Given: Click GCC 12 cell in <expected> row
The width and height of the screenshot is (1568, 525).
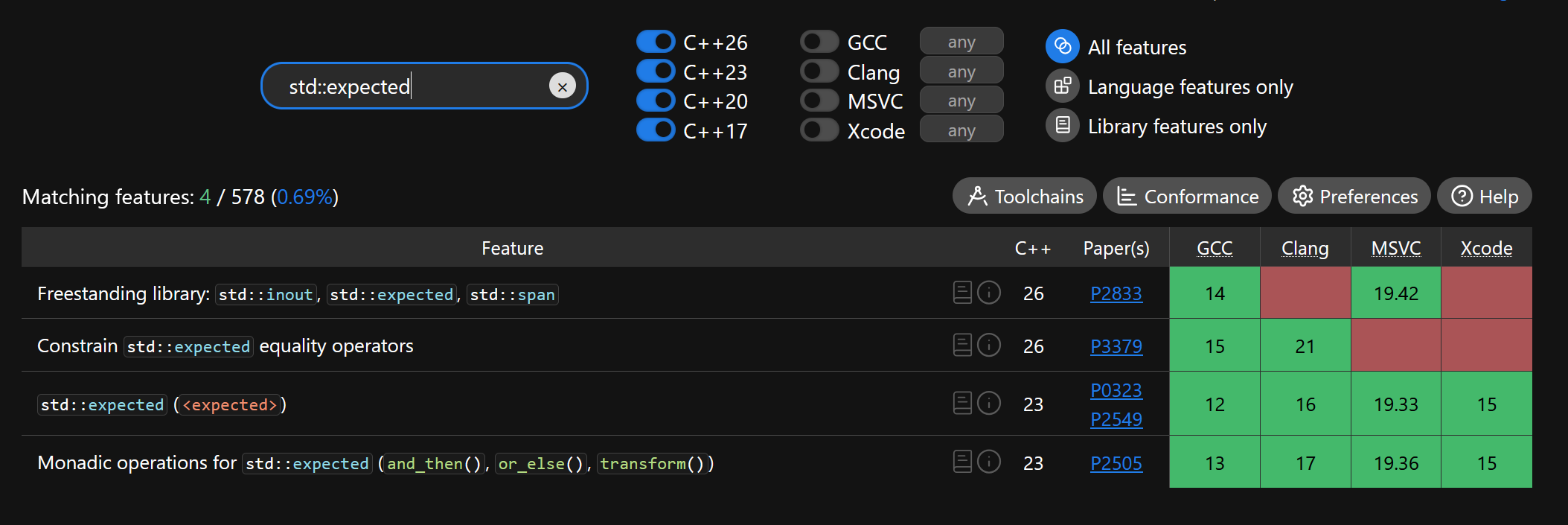Looking at the screenshot, I should pyautogui.click(x=1215, y=404).
